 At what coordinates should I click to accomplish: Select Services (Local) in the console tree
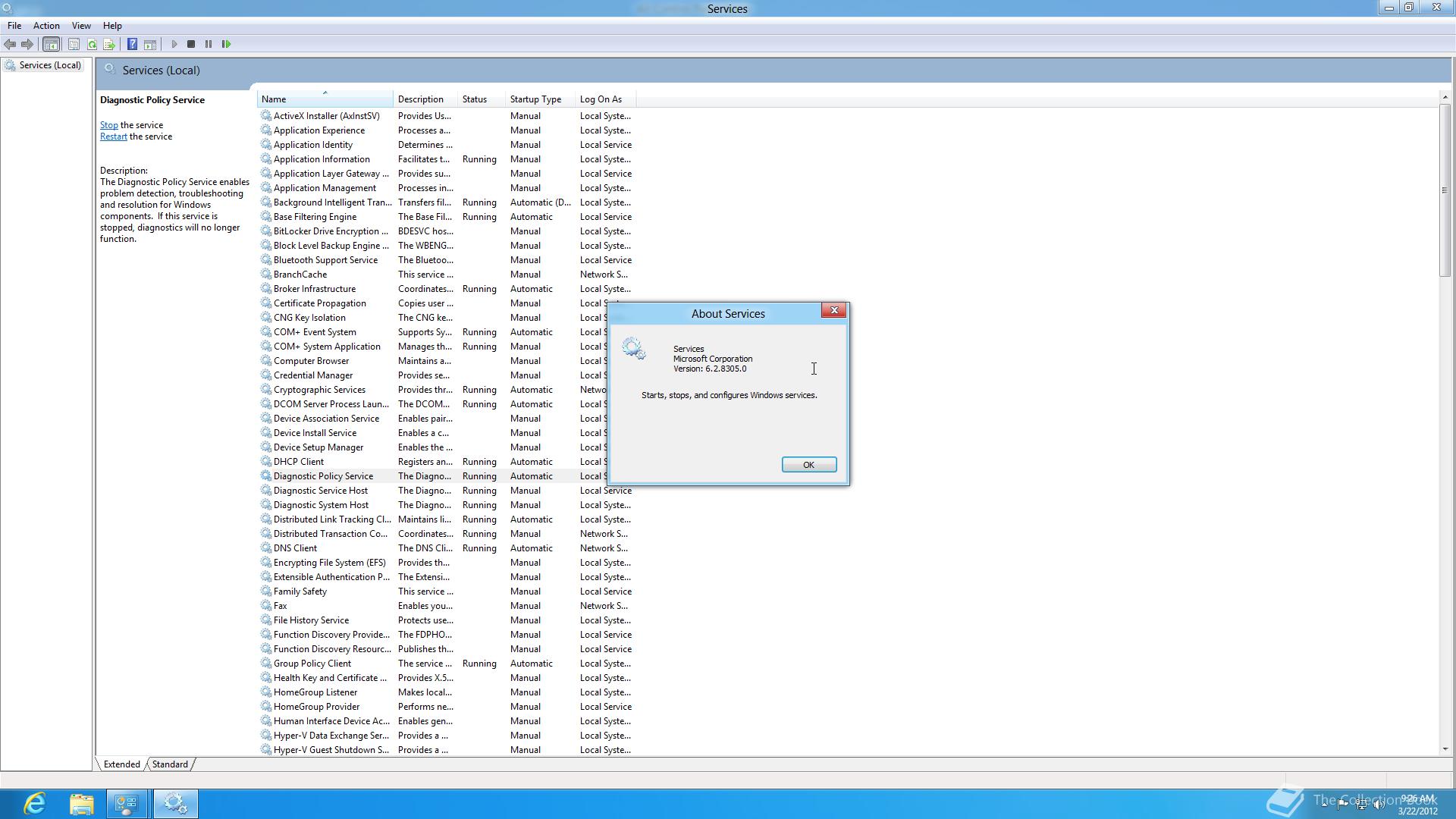(x=50, y=65)
